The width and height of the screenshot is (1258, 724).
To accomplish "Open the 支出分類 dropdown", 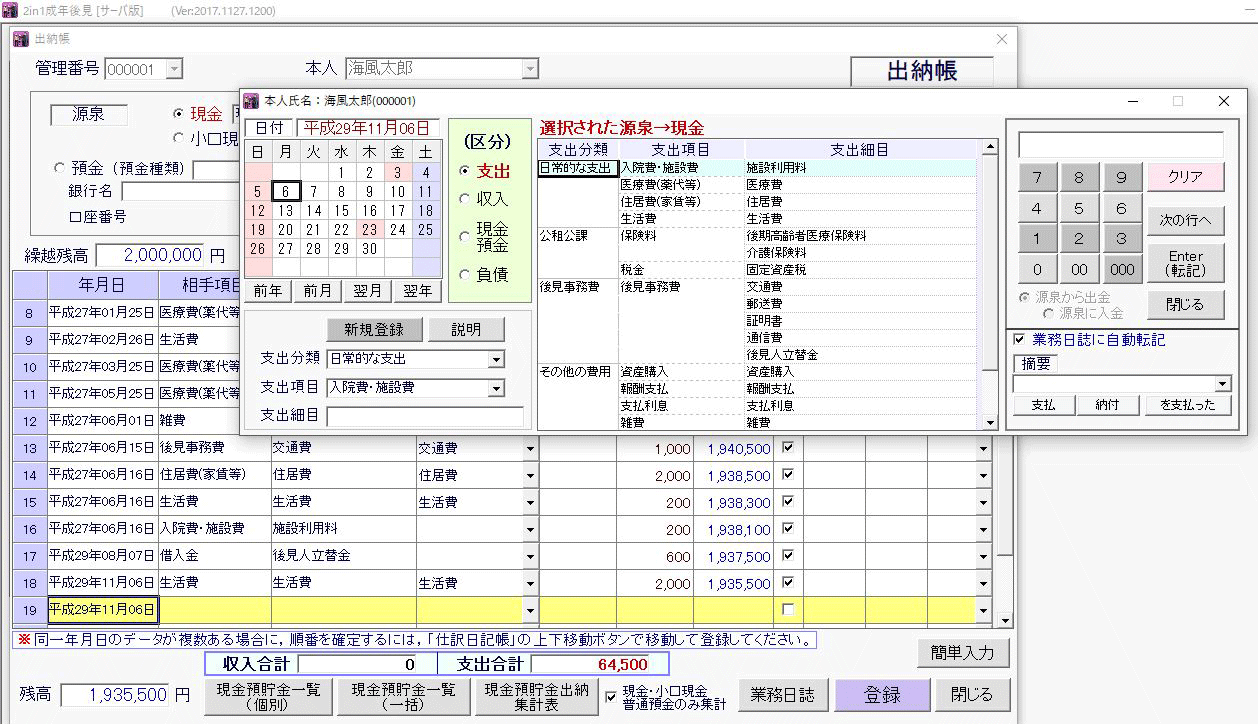I will click(496, 359).
